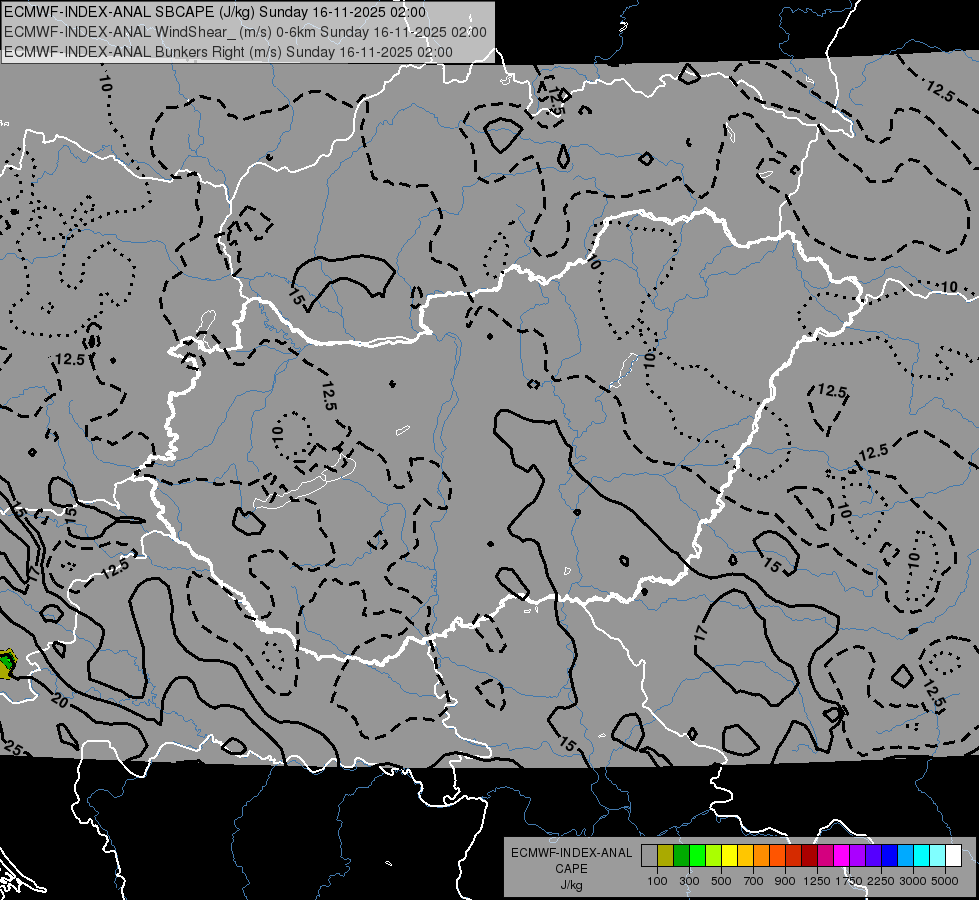Click the WindShear 0-6km title line

(245, 32)
